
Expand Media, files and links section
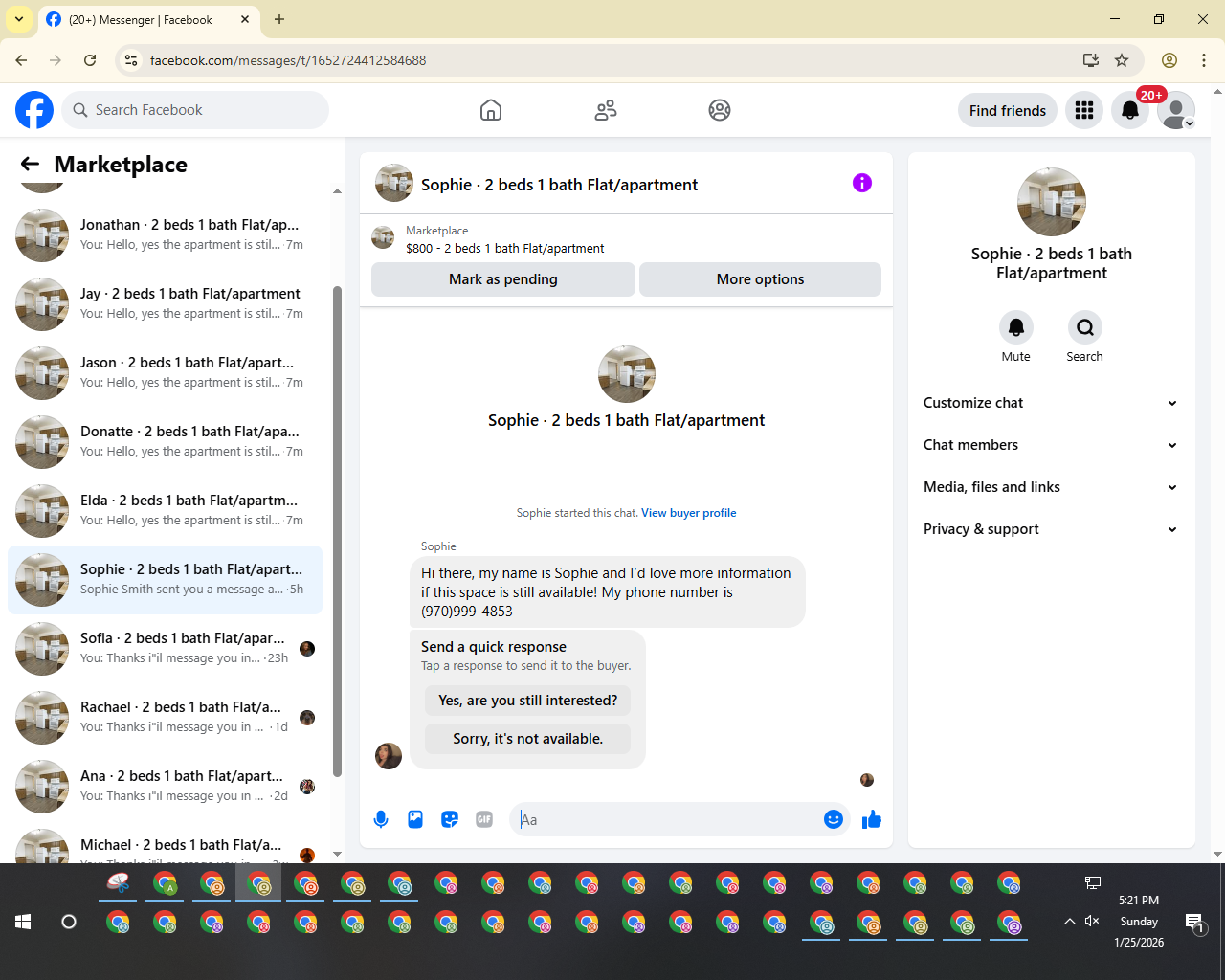(x=1051, y=487)
